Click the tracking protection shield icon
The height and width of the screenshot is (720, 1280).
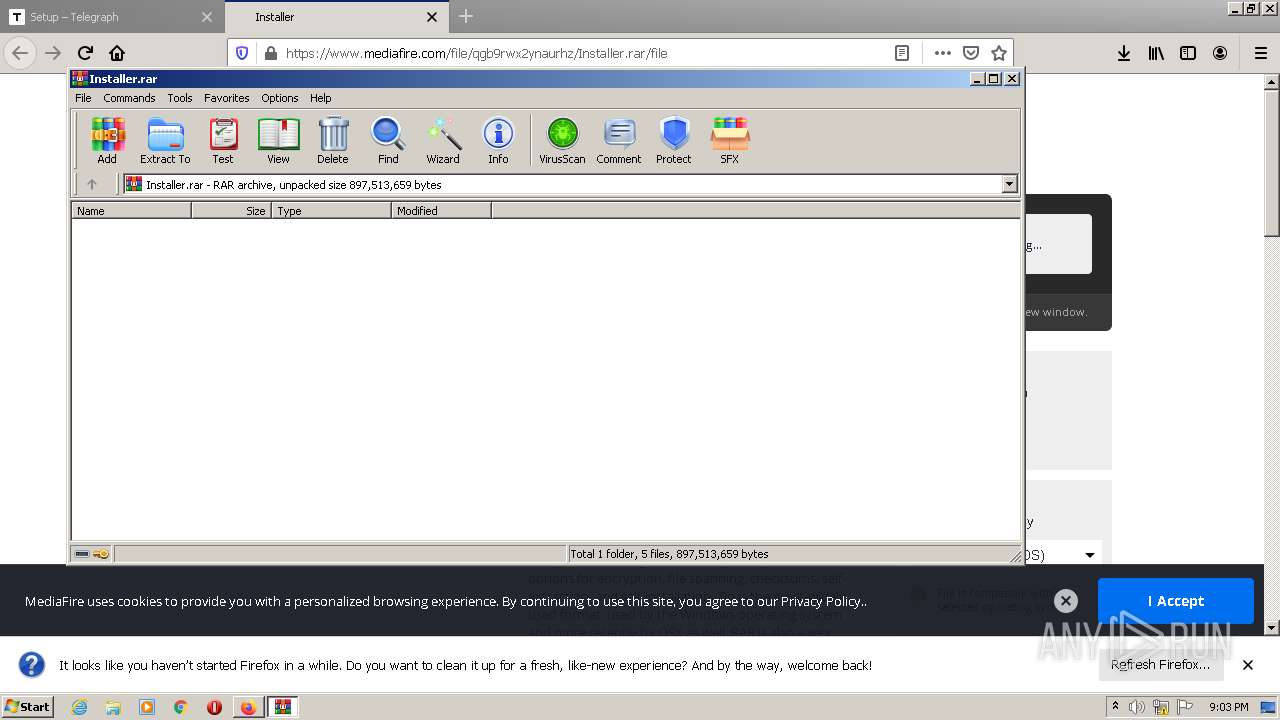coord(242,53)
